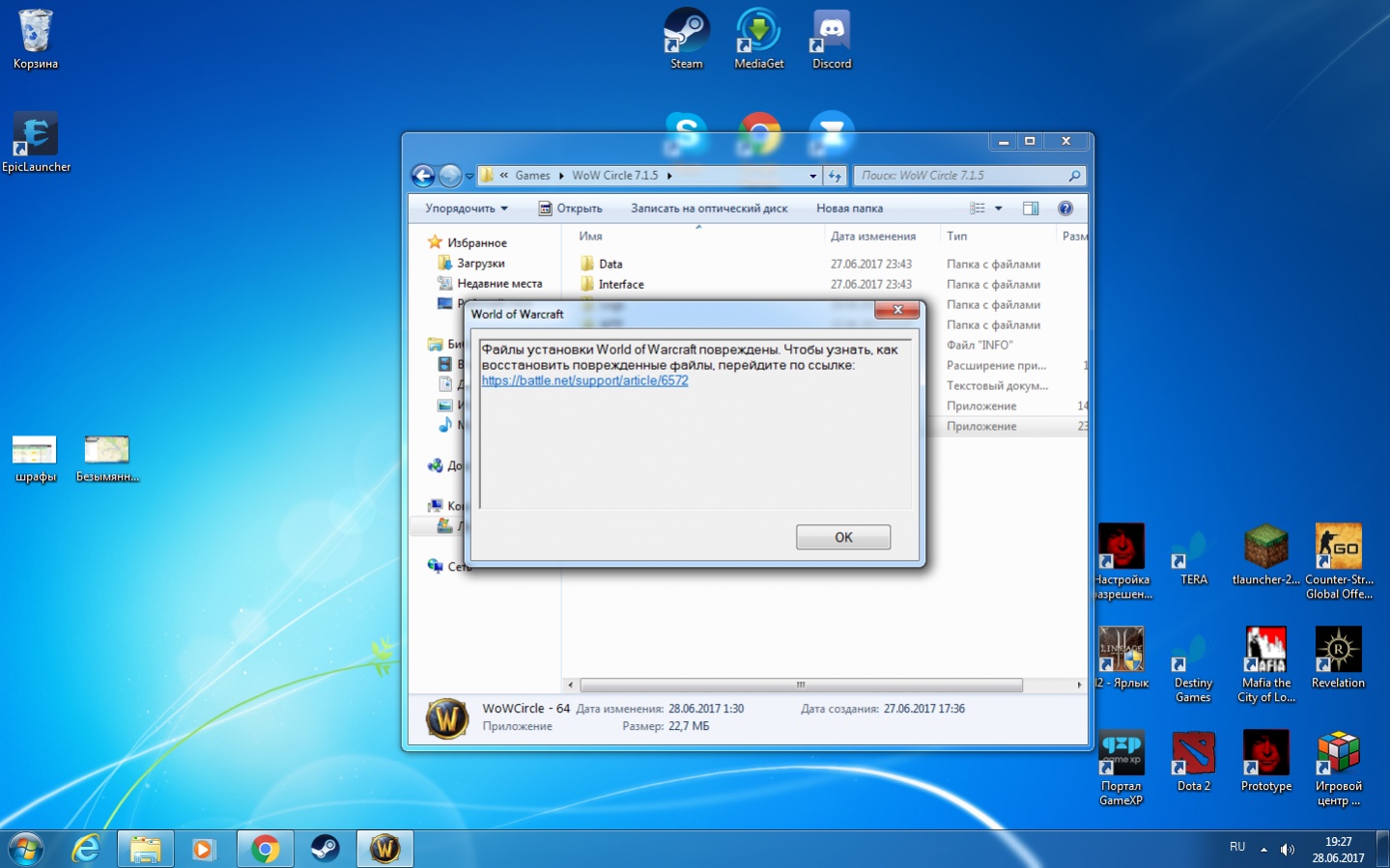Expand the Упорядочить dropdown menu
Screen dimensions: 1390x868
(x=467, y=209)
